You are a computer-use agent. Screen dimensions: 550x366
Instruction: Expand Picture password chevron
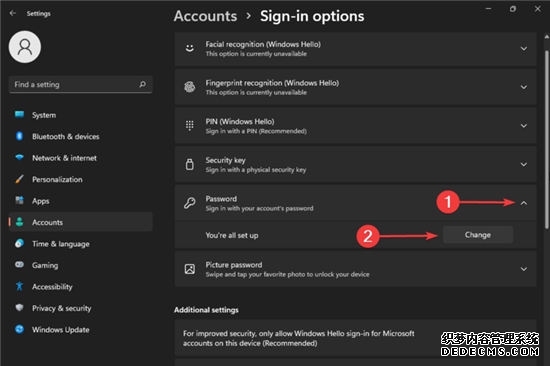[x=524, y=269]
